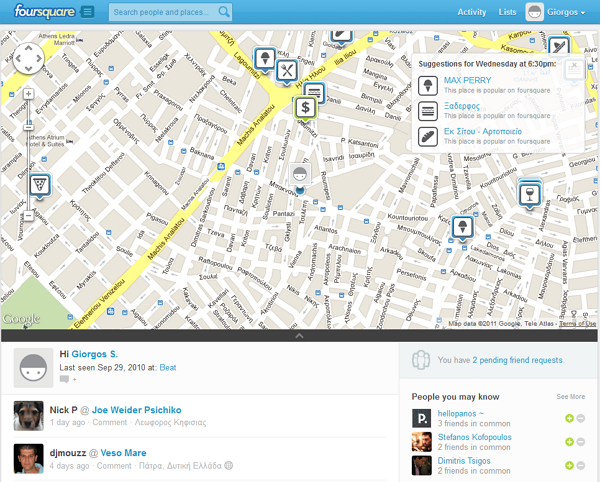Click Dimitris Tsigos avatar thumbnail
Screen dimensions: 601x482
click(x=422, y=466)
